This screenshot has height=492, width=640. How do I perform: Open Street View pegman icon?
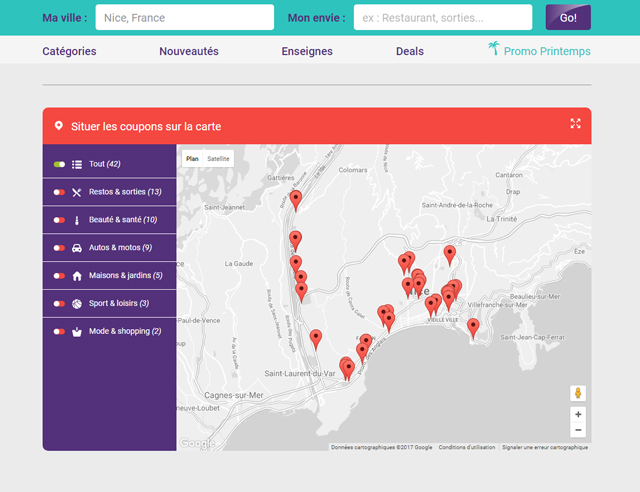point(578,393)
